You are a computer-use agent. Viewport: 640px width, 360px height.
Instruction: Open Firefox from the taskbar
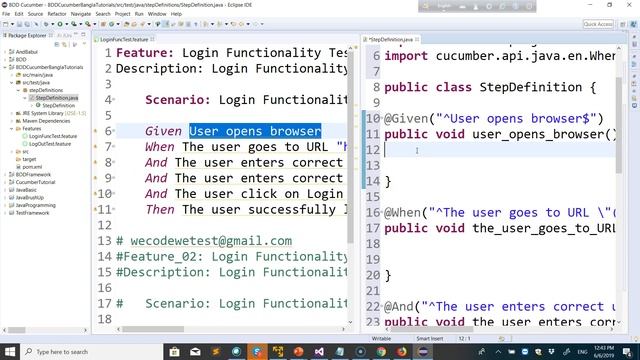pyautogui.click(x=402, y=351)
